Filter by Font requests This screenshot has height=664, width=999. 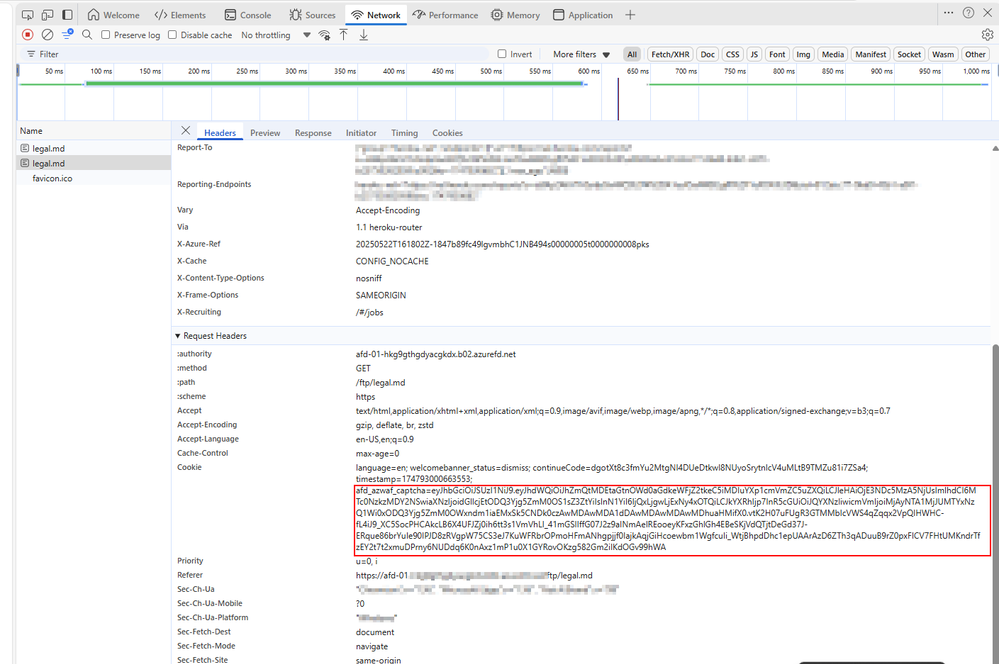777,54
